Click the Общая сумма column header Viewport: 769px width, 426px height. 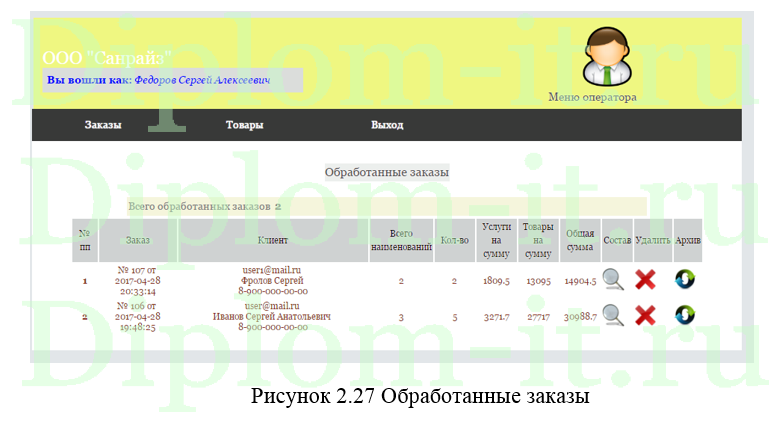click(580, 240)
